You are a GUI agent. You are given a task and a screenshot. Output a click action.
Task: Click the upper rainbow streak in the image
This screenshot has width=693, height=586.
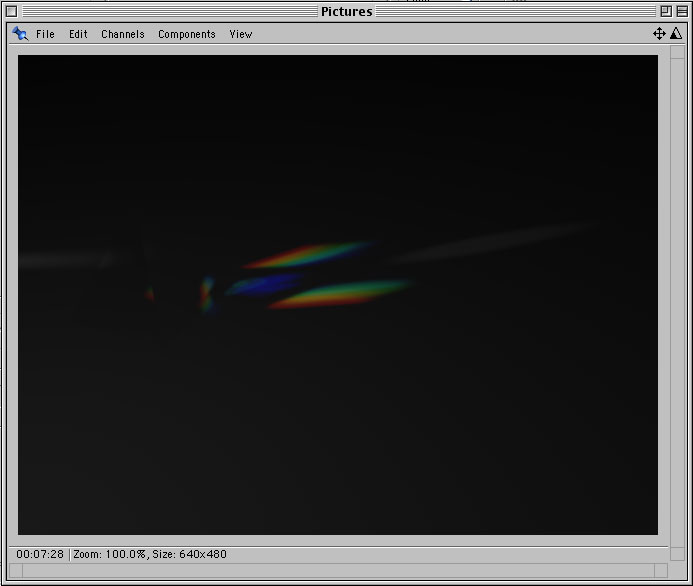[312, 255]
